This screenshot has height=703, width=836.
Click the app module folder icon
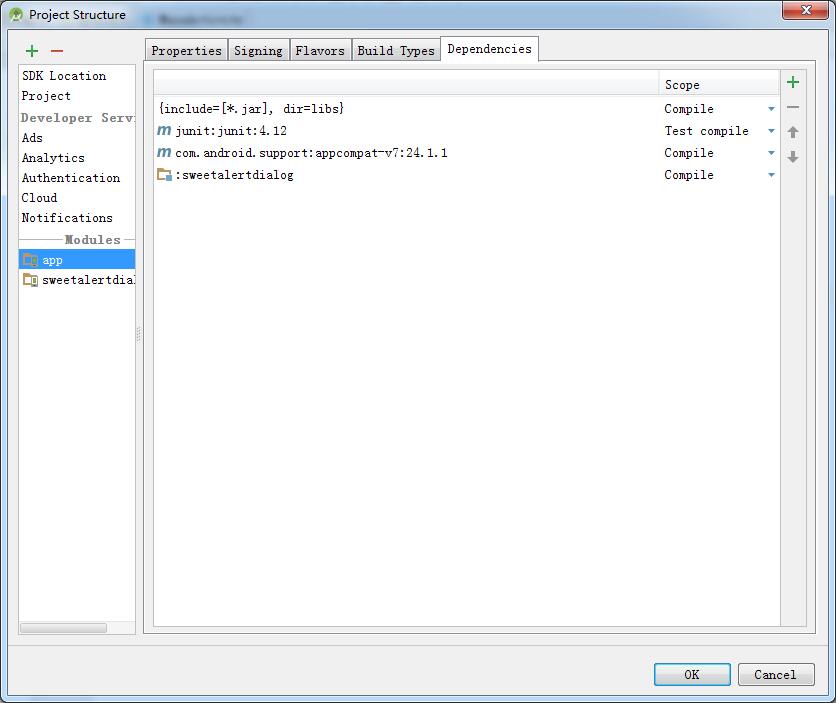click(30, 260)
